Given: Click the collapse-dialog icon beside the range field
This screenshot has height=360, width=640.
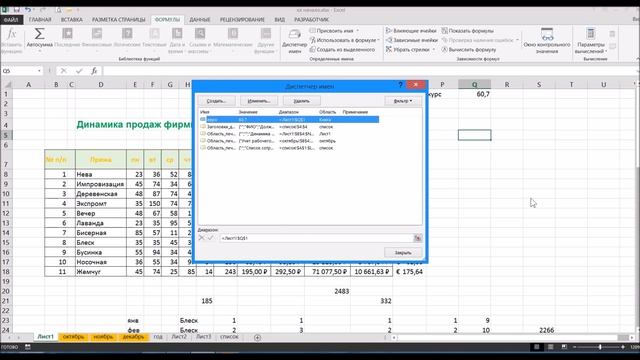Looking at the screenshot, I should [x=418, y=238].
